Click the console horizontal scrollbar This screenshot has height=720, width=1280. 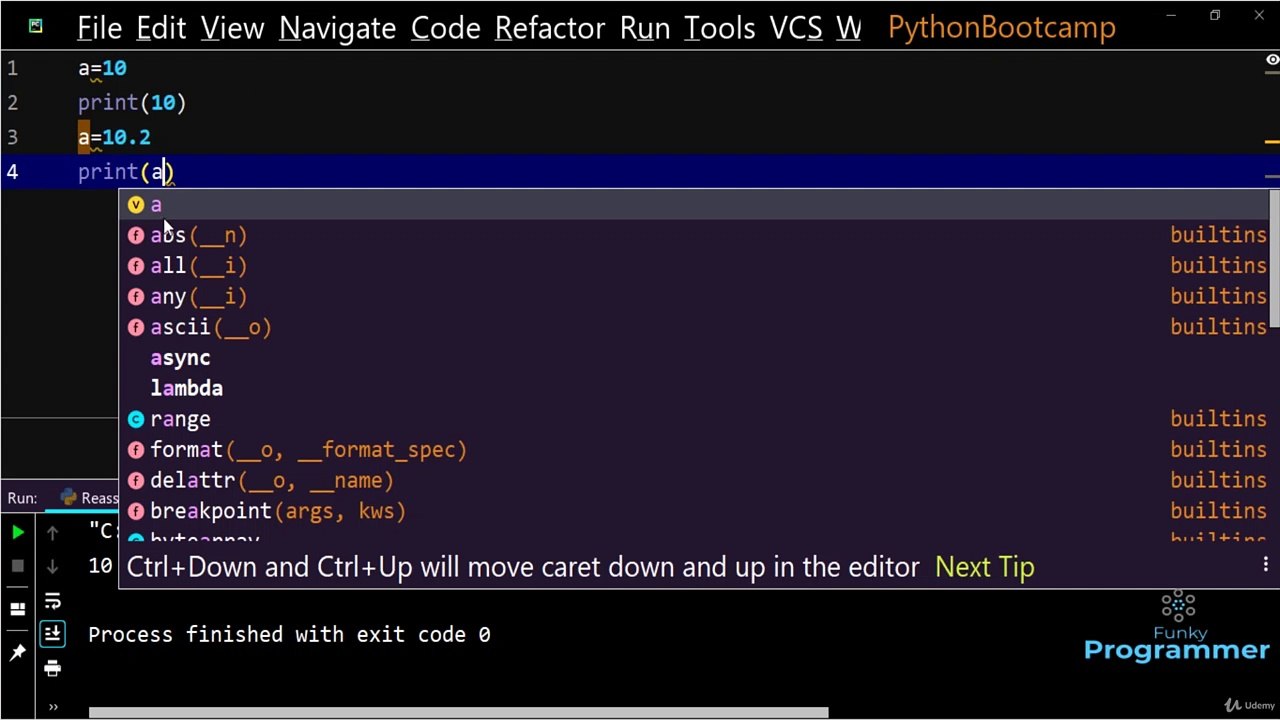pyautogui.click(x=458, y=713)
